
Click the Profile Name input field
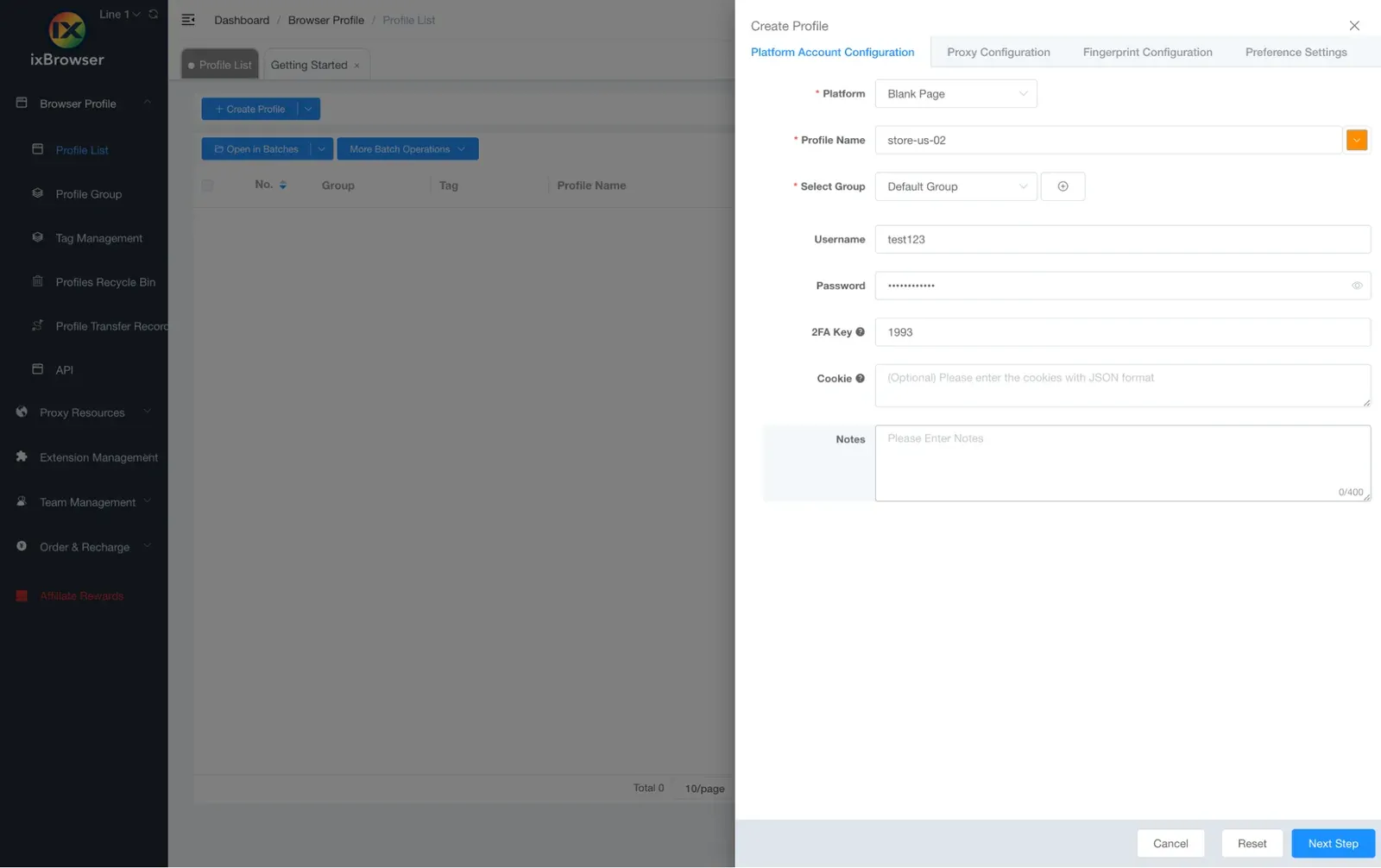point(1108,140)
